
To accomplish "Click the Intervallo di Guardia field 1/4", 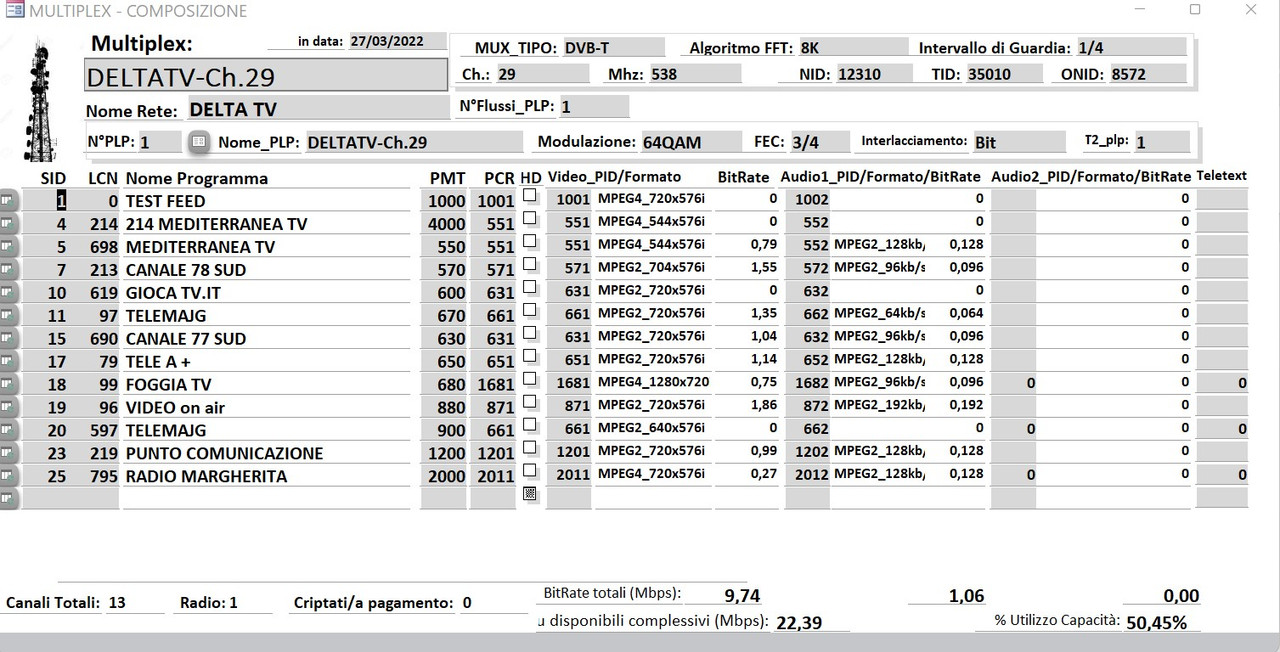I will pyautogui.click(x=1131, y=47).
